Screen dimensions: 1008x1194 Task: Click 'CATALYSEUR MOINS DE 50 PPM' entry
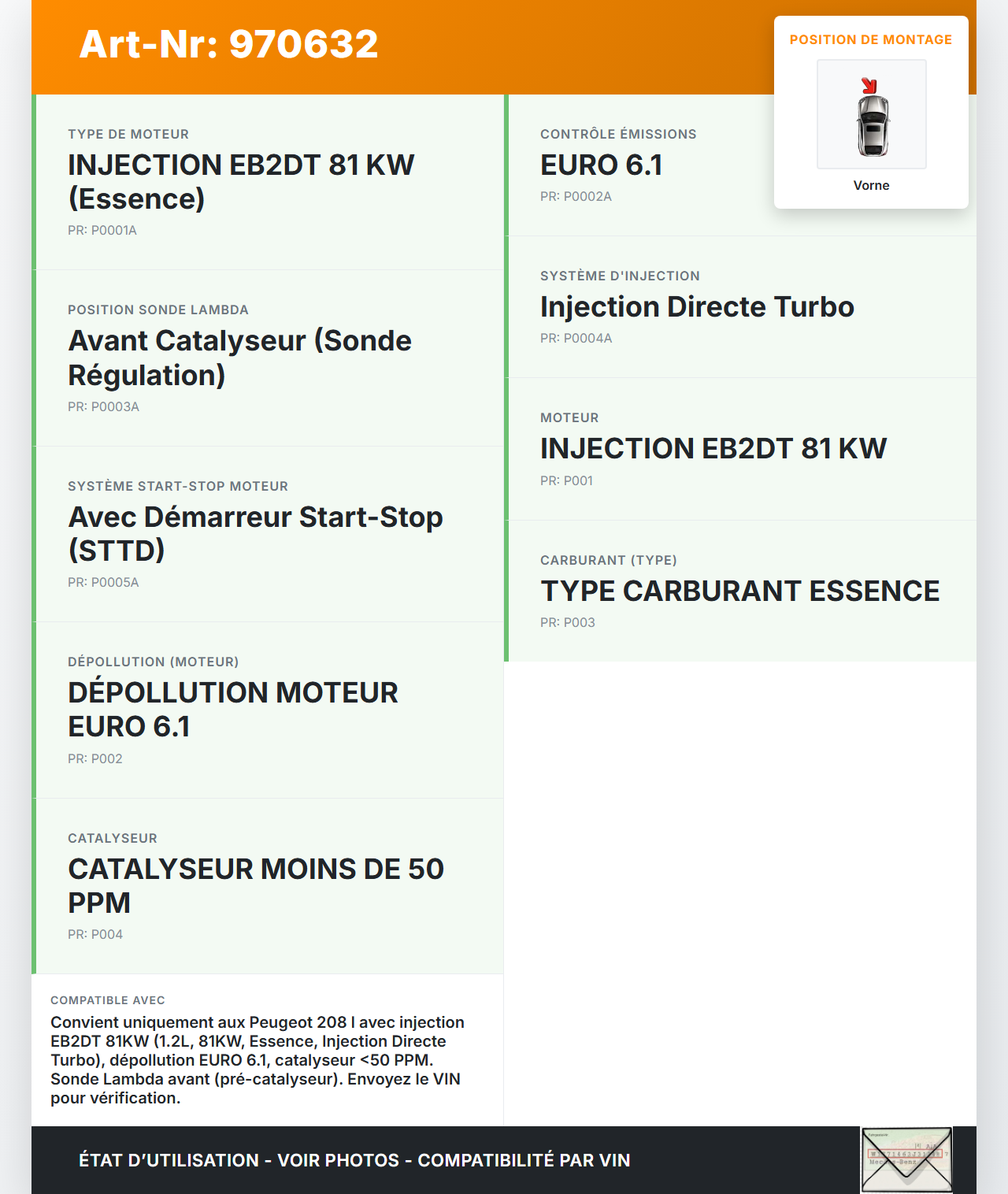256,885
